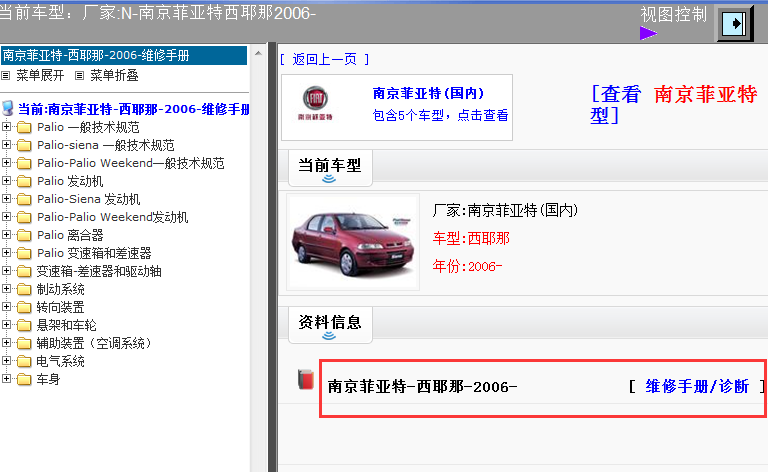768x472 pixels.
Task: Click 返回上一页 link
Action: (324, 59)
